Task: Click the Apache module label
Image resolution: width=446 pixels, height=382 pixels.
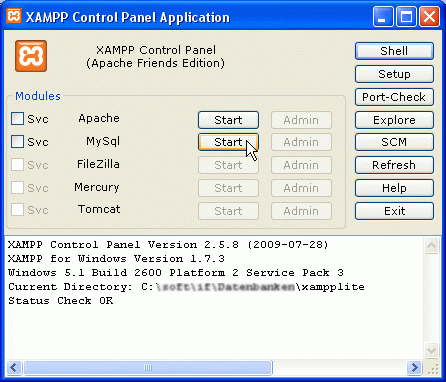Action: (99, 118)
